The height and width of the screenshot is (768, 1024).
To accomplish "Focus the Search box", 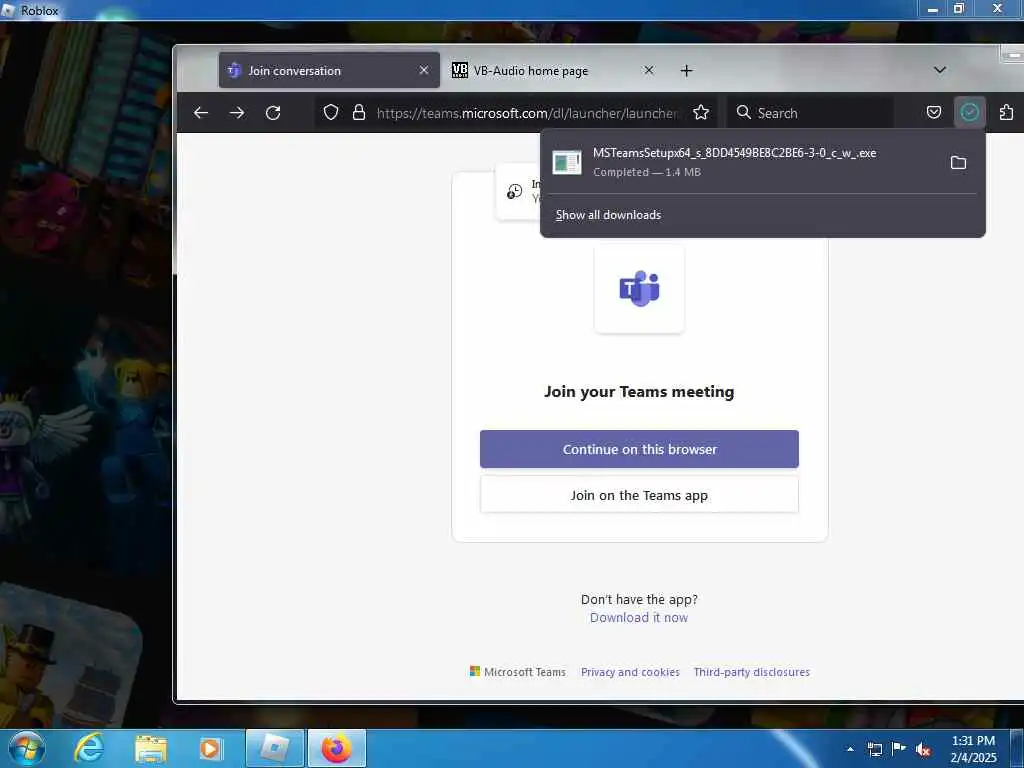I will coord(810,113).
